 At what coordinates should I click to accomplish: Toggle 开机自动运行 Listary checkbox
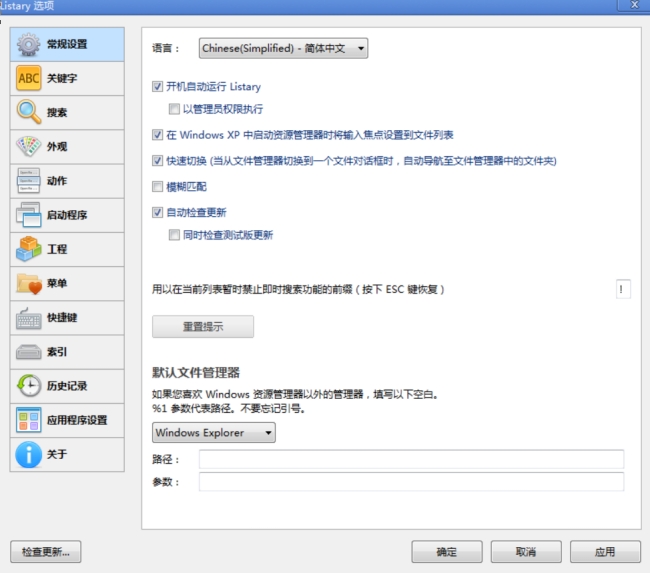[157, 86]
